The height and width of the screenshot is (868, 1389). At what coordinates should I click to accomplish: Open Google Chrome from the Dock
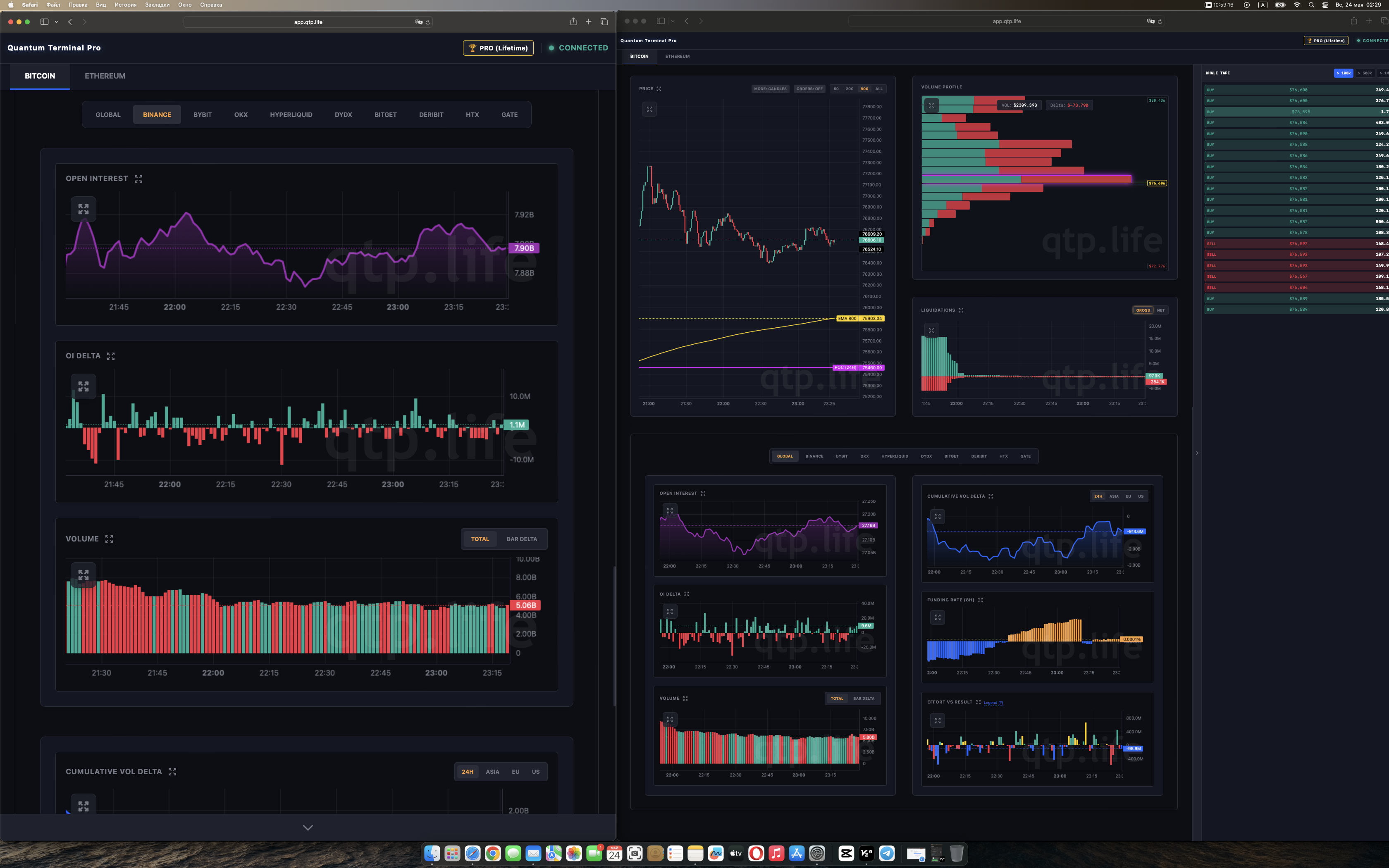point(492,854)
